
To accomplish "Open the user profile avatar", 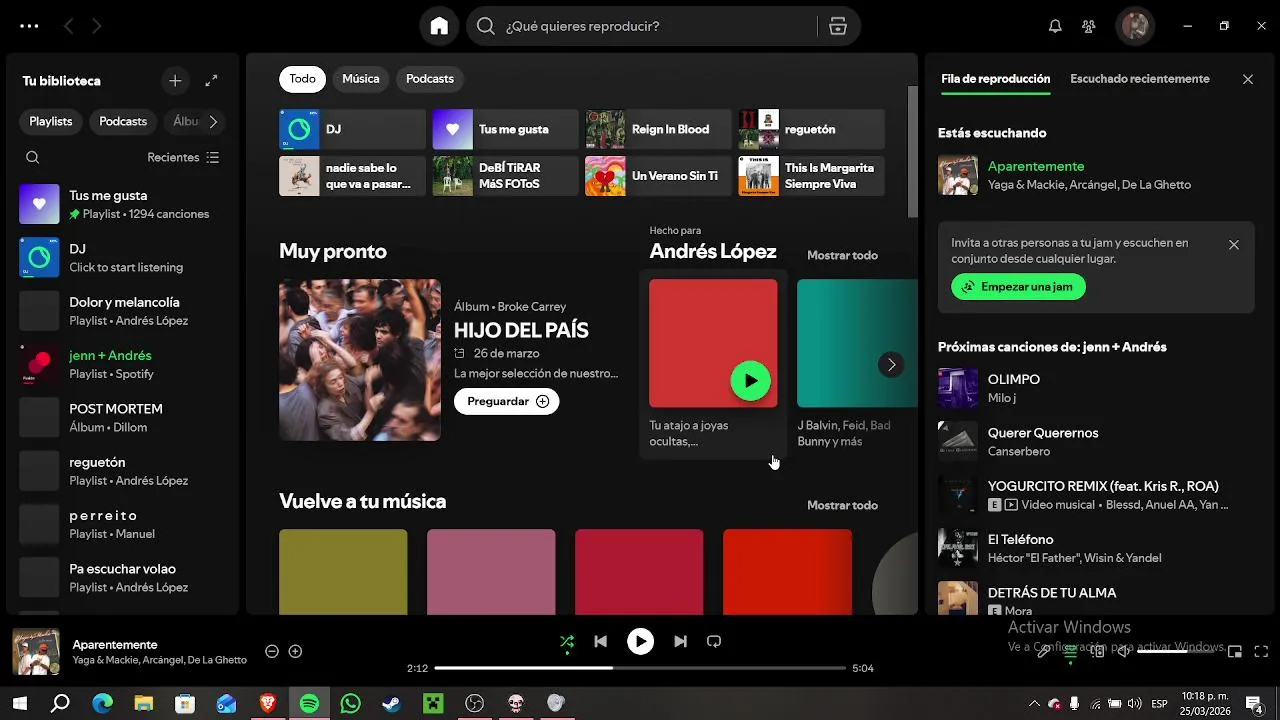I will pyautogui.click(x=1135, y=26).
